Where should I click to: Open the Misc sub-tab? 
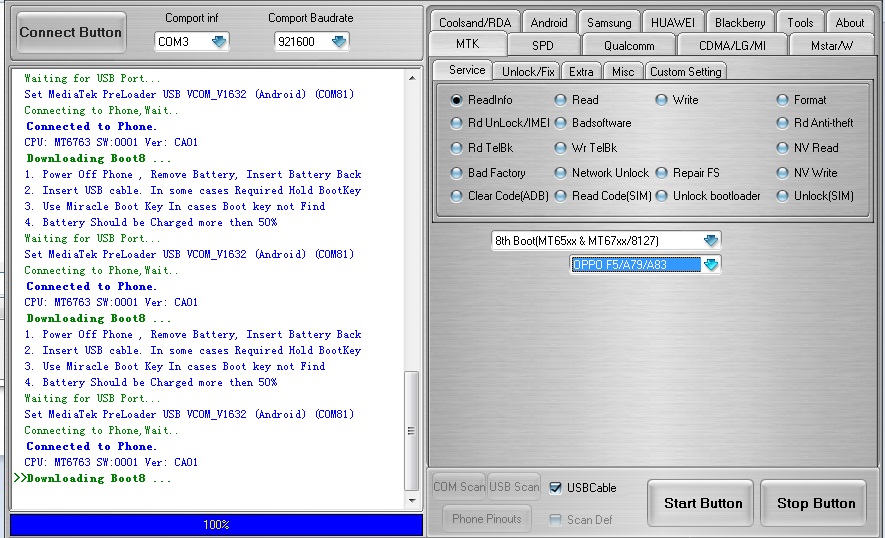tap(623, 72)
